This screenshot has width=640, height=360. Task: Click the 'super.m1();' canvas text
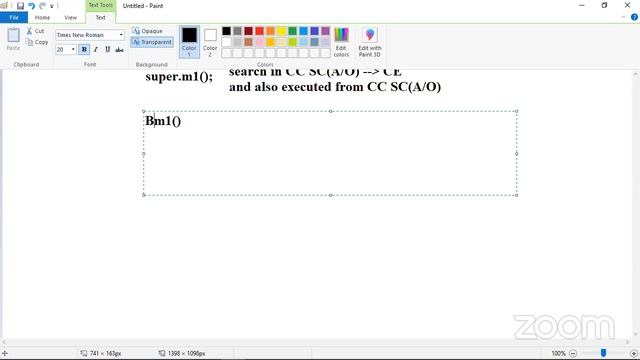[x=179, y=77]
